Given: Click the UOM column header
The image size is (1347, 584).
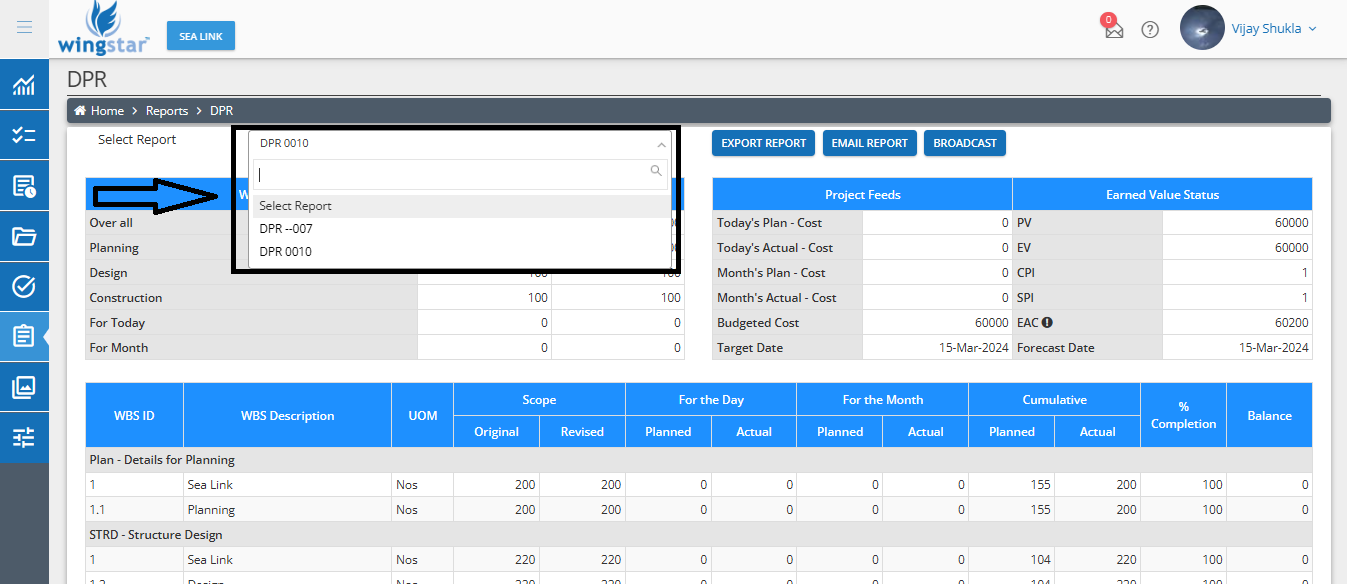Looking at the screenshot, I should [x=423, y=415].
